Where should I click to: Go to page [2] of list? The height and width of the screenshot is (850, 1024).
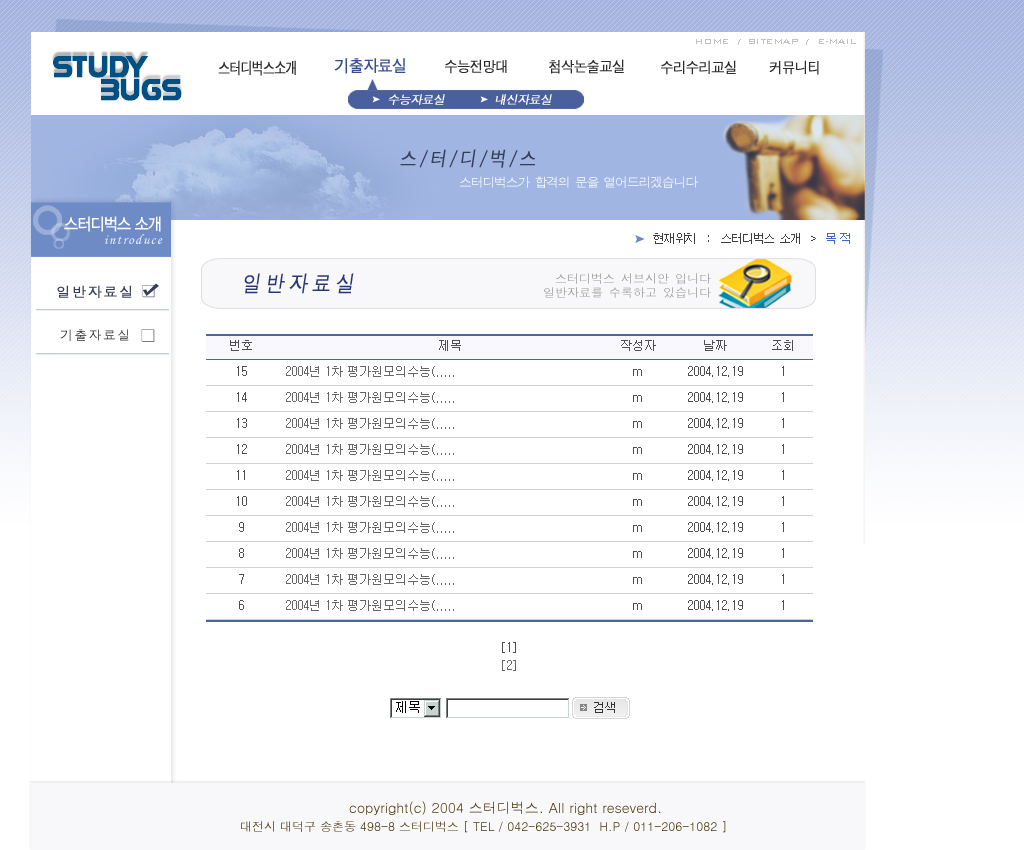(x=508, y=665)
